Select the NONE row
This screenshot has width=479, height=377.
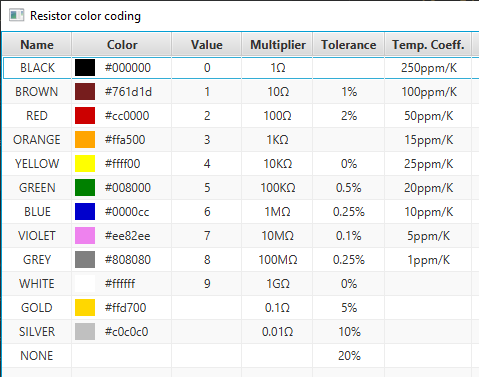(240, 356)
